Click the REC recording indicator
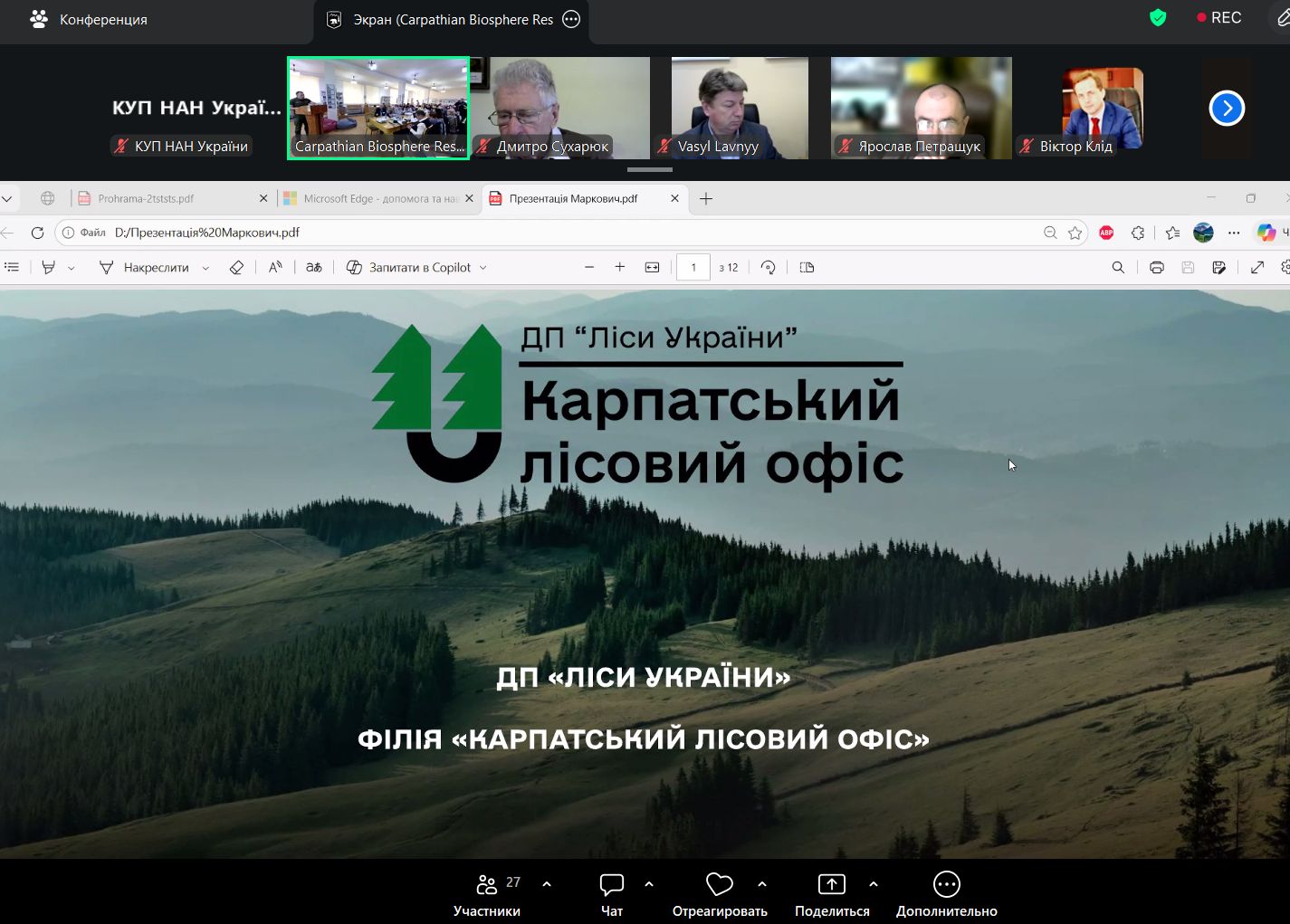This screenshot has width=1290, height=924. tap(1218, 18)
